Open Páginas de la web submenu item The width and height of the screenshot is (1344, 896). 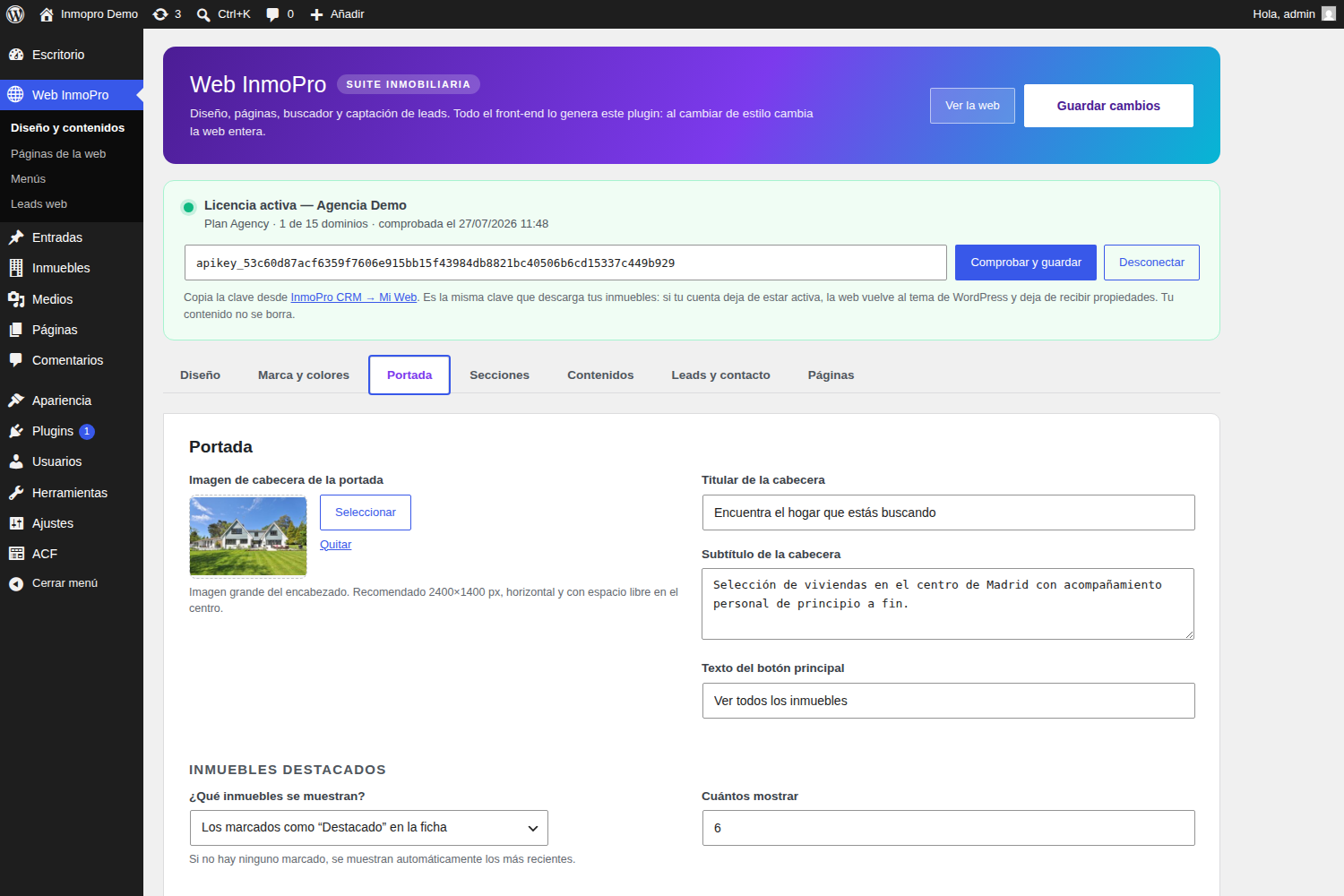click(58, 154)
